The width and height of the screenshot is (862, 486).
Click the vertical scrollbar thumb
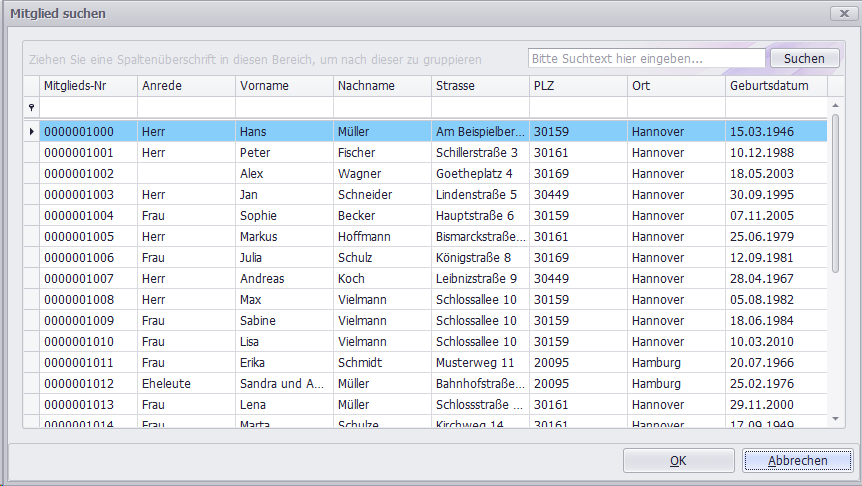835,192
